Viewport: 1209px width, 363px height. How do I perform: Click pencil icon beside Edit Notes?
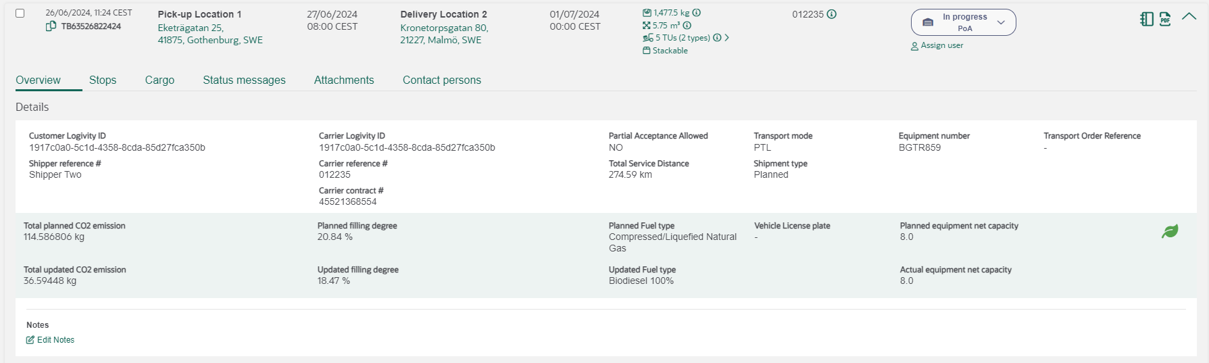coord(30,340)
